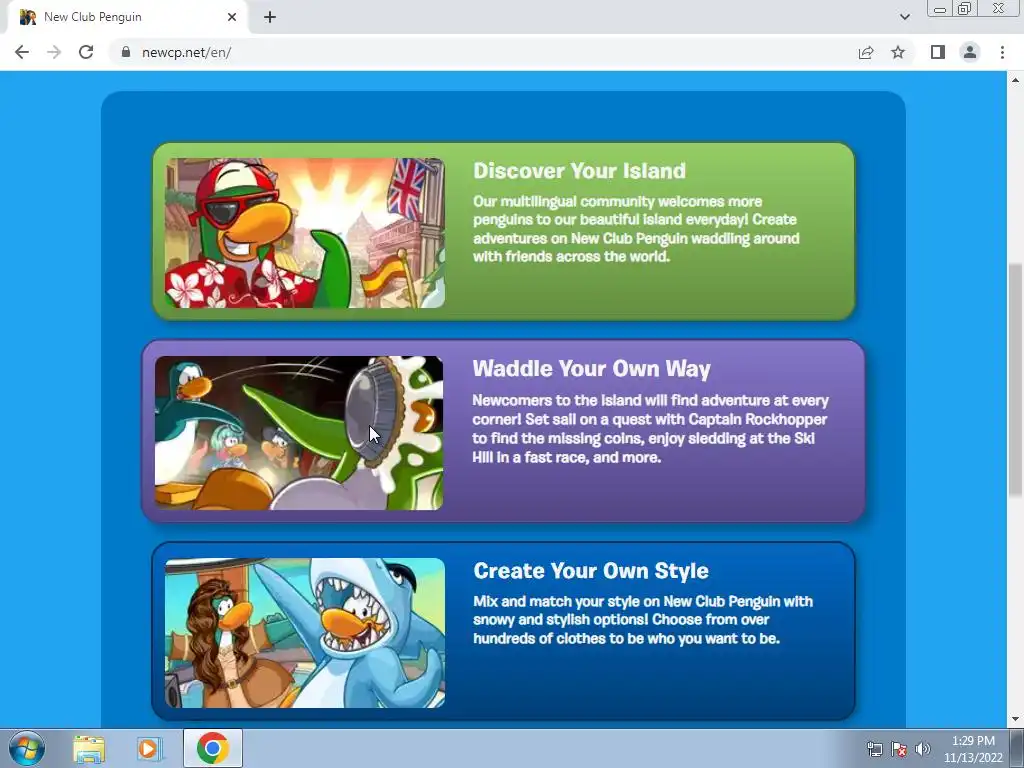This screenshot has height=768, width=1024.
Task: Click the multilingual community description text
Action: [636, 229]
